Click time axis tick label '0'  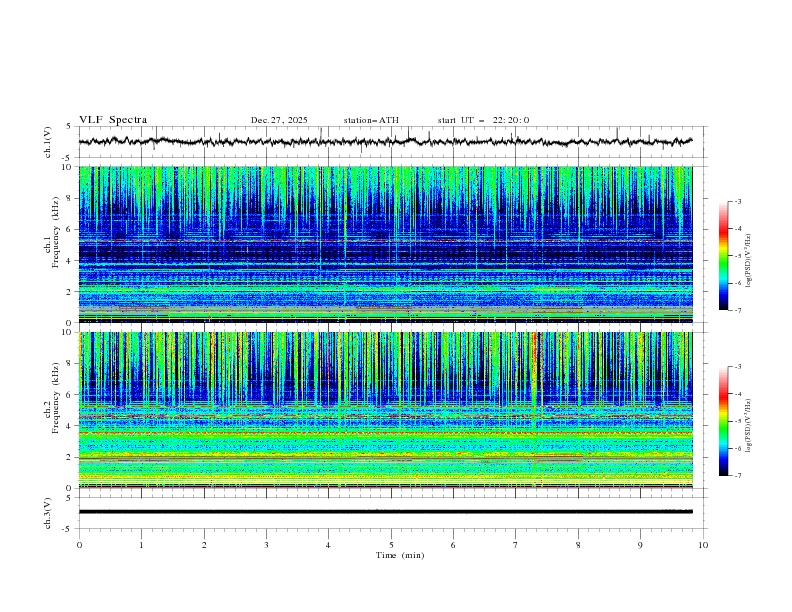click(79, 545)
